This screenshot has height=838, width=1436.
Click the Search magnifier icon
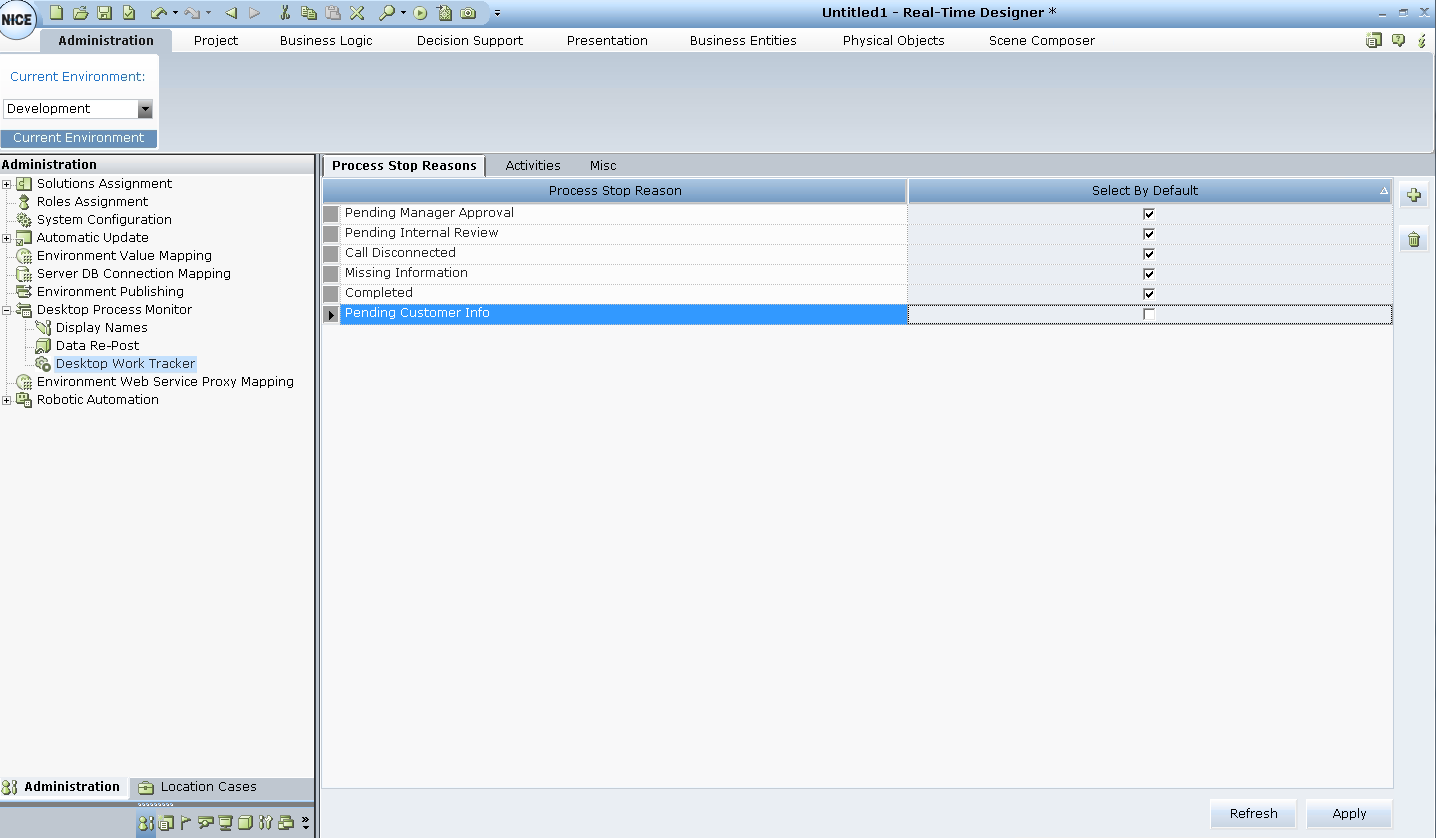(387, 13)
